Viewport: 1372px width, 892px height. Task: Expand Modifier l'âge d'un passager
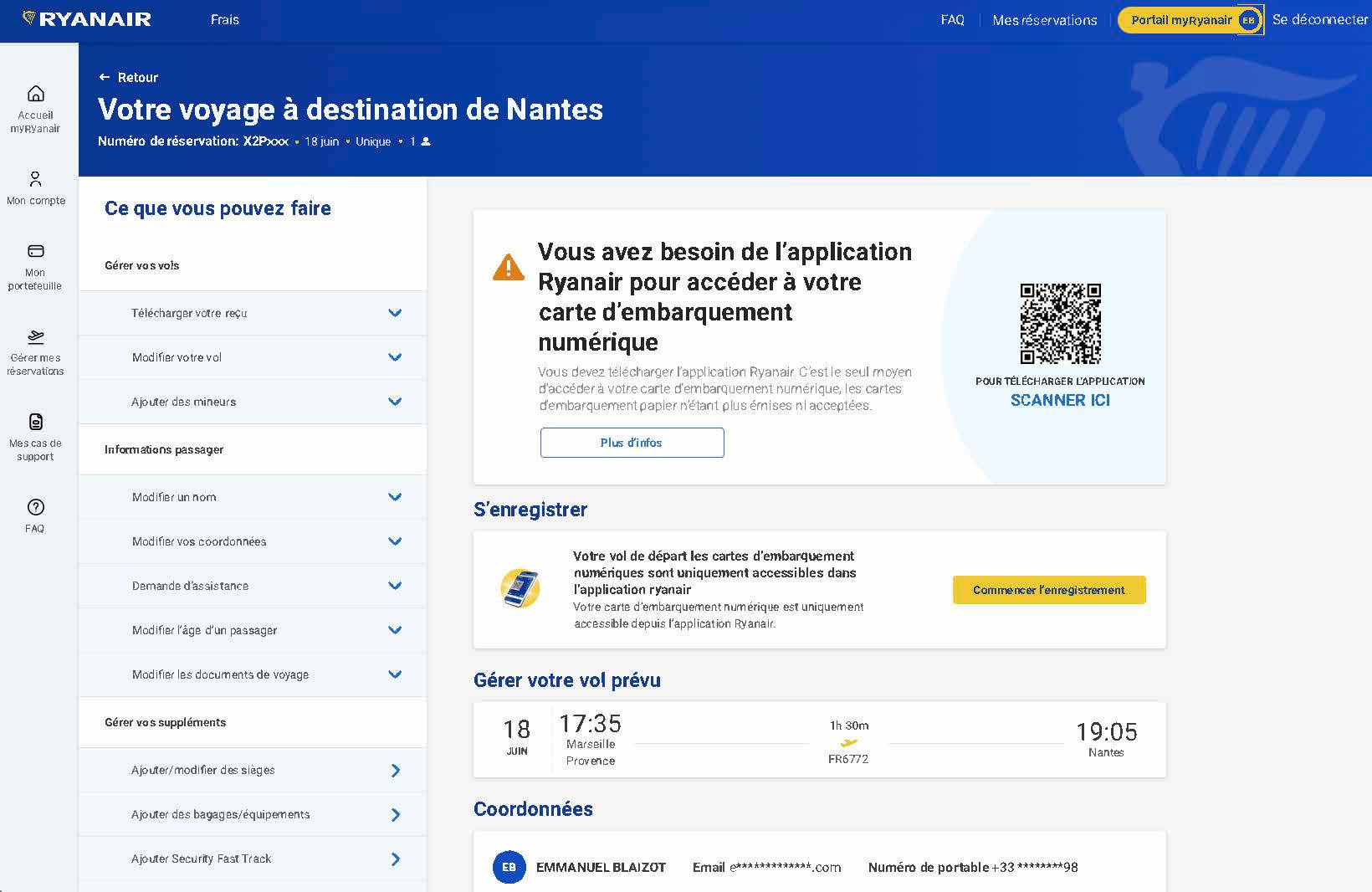tap(253, 630)
